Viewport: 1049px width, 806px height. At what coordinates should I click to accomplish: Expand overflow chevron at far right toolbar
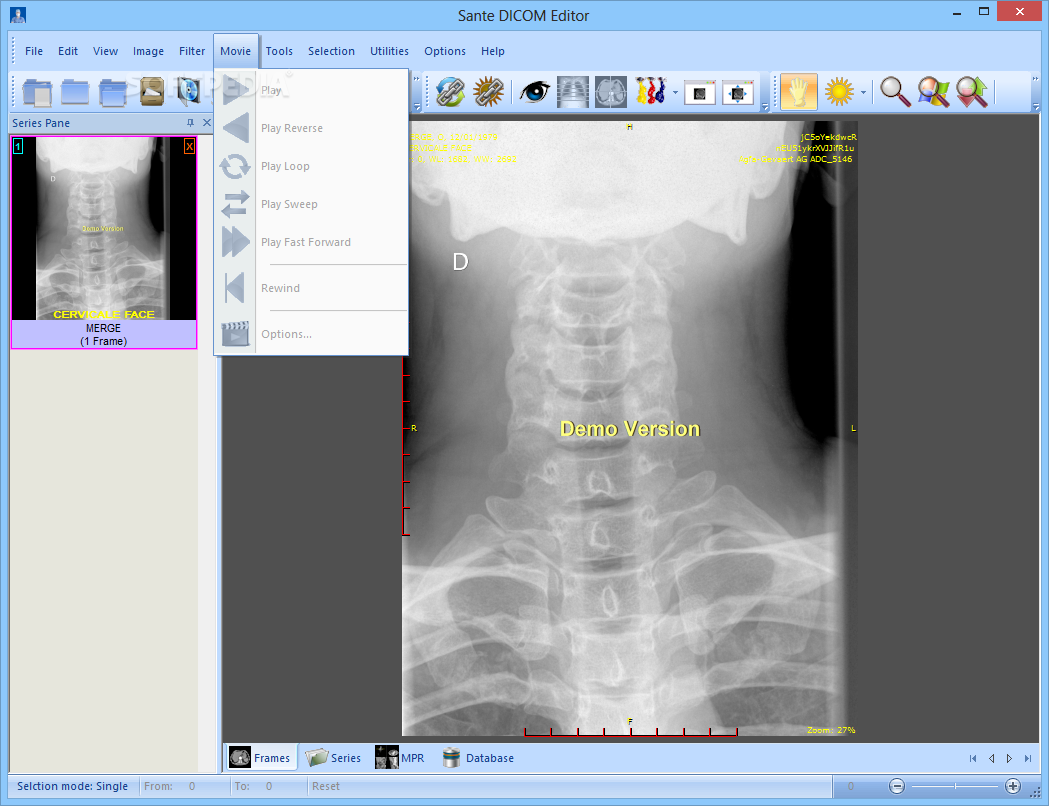click(1036, 92)
